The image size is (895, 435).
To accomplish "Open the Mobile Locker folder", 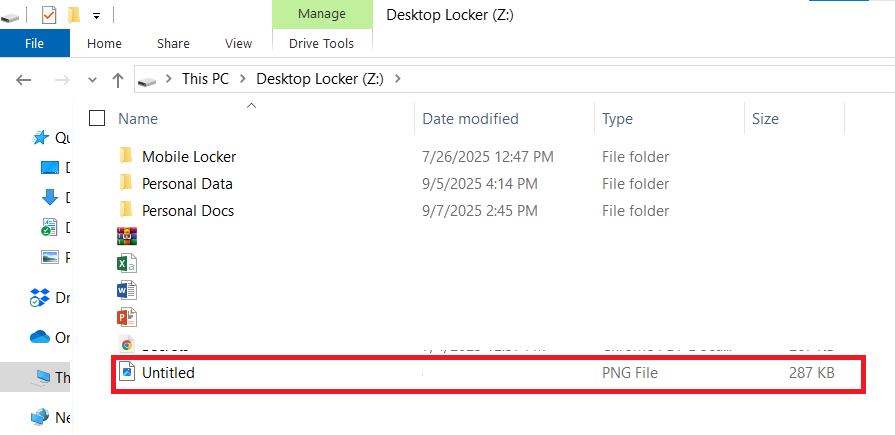I will [x=188, y=157].
